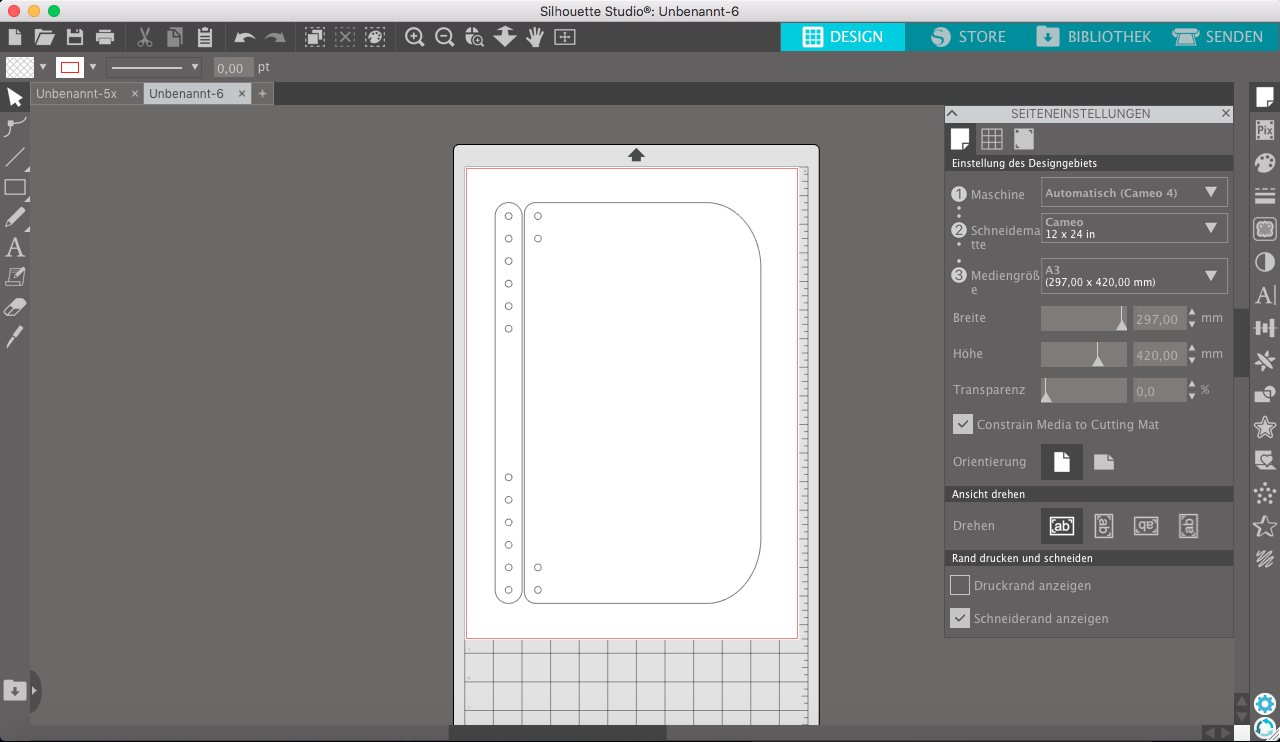Open line color dropdown arrow

pos(93,67)
